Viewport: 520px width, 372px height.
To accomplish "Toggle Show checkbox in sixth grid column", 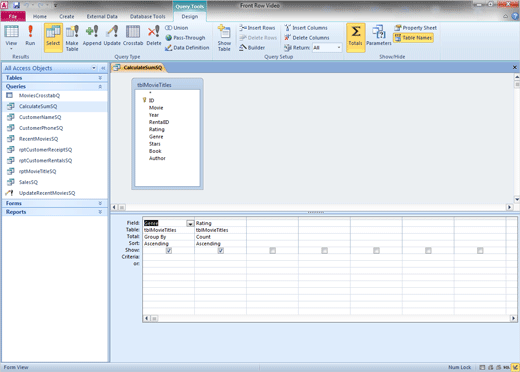I will pos(428,250).
